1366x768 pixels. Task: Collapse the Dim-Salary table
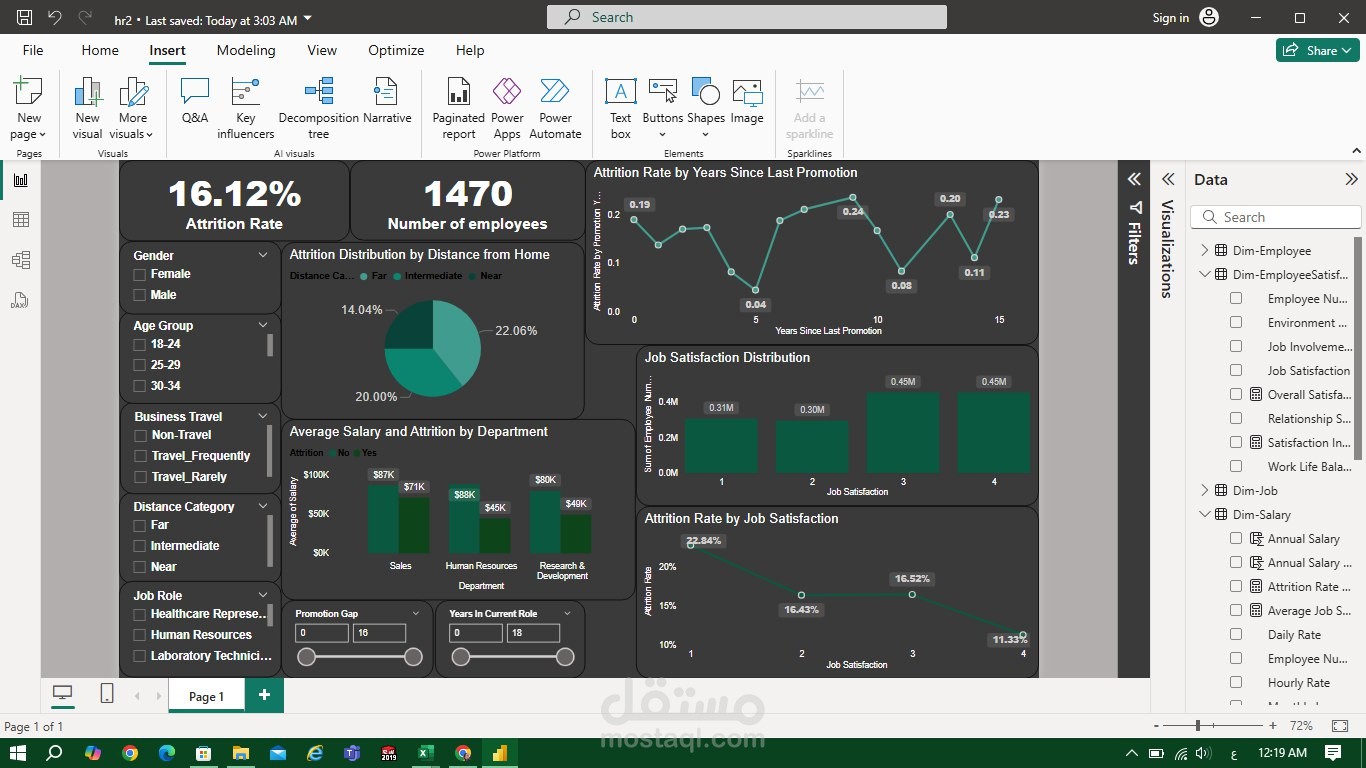pyautogui.click(x=1204, y=514)
